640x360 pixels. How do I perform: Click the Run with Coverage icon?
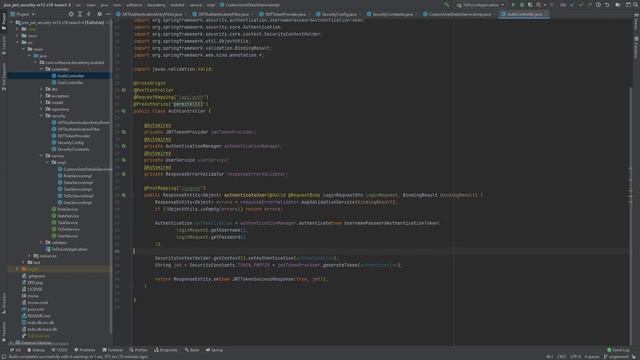(x=530, y=5)
